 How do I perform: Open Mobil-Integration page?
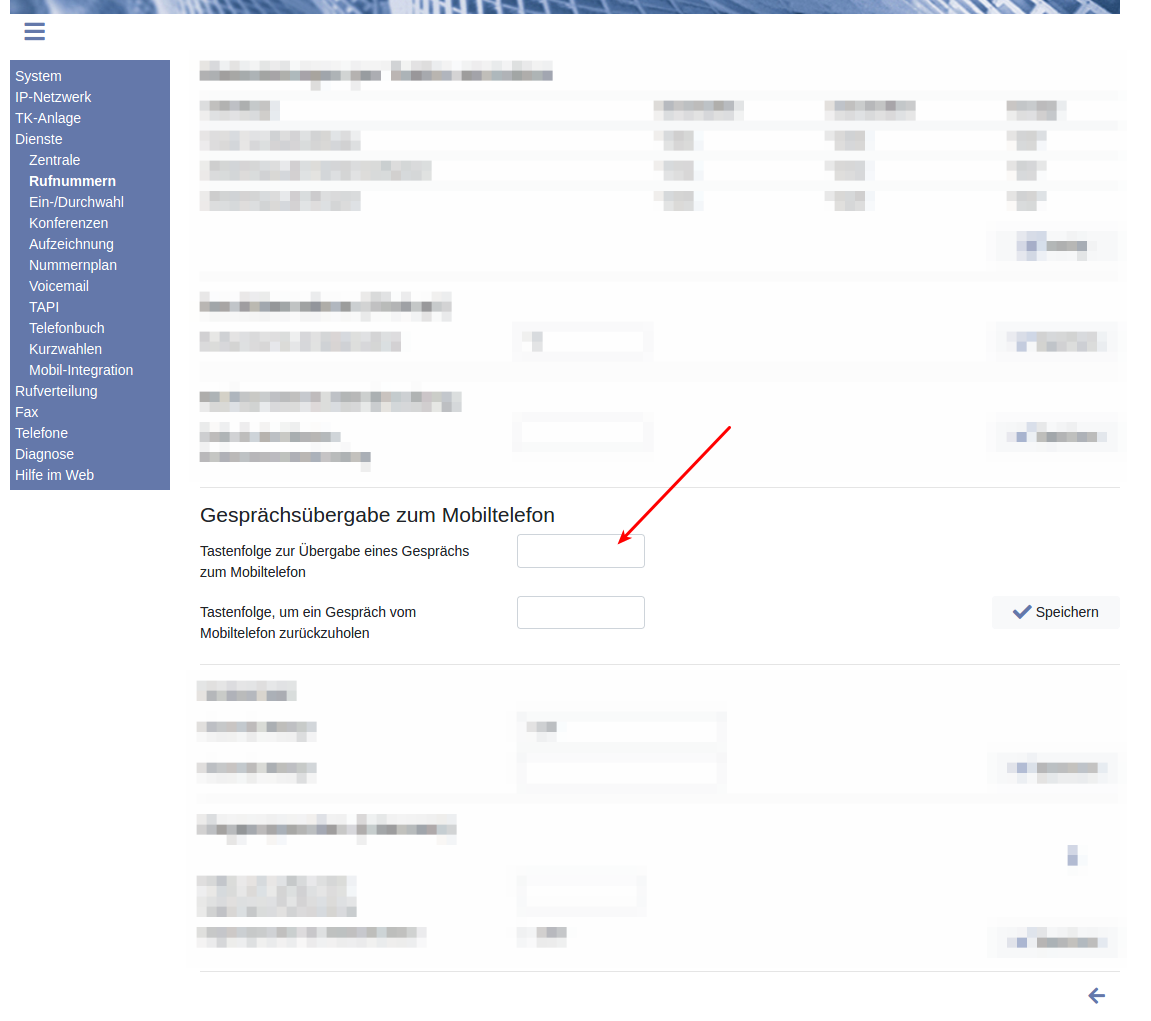point(81,370)
